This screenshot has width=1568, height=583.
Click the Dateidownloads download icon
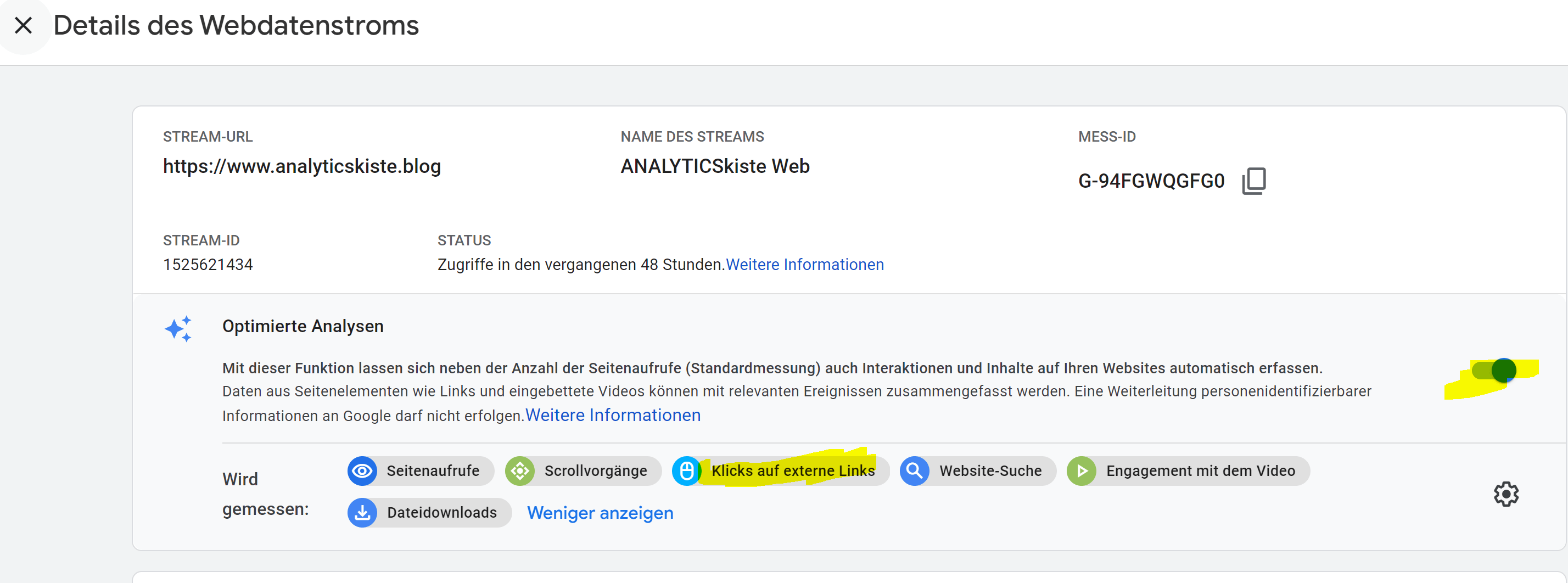tap(363, 512)
